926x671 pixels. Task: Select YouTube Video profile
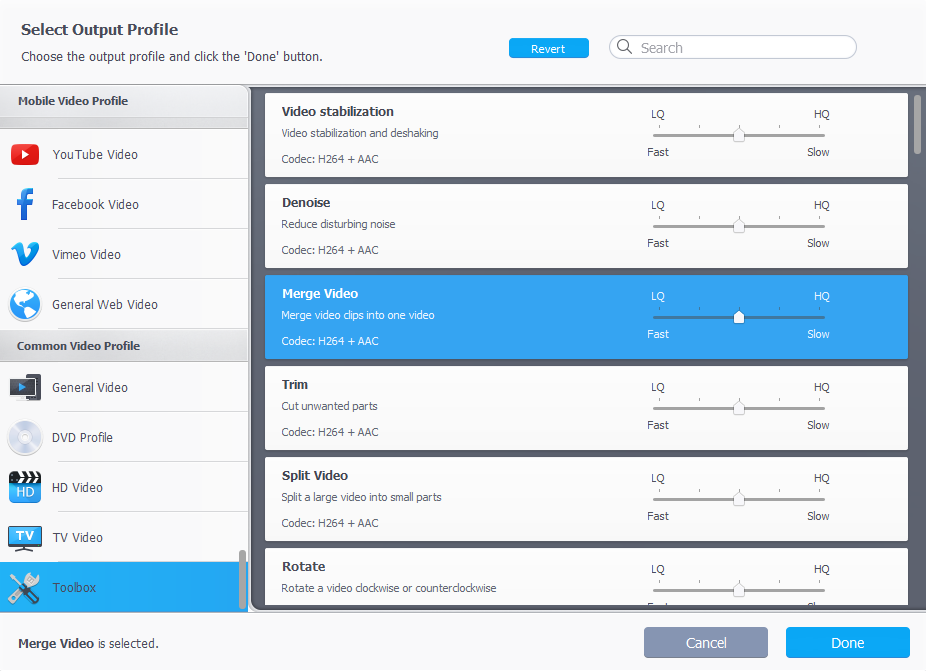124,155
